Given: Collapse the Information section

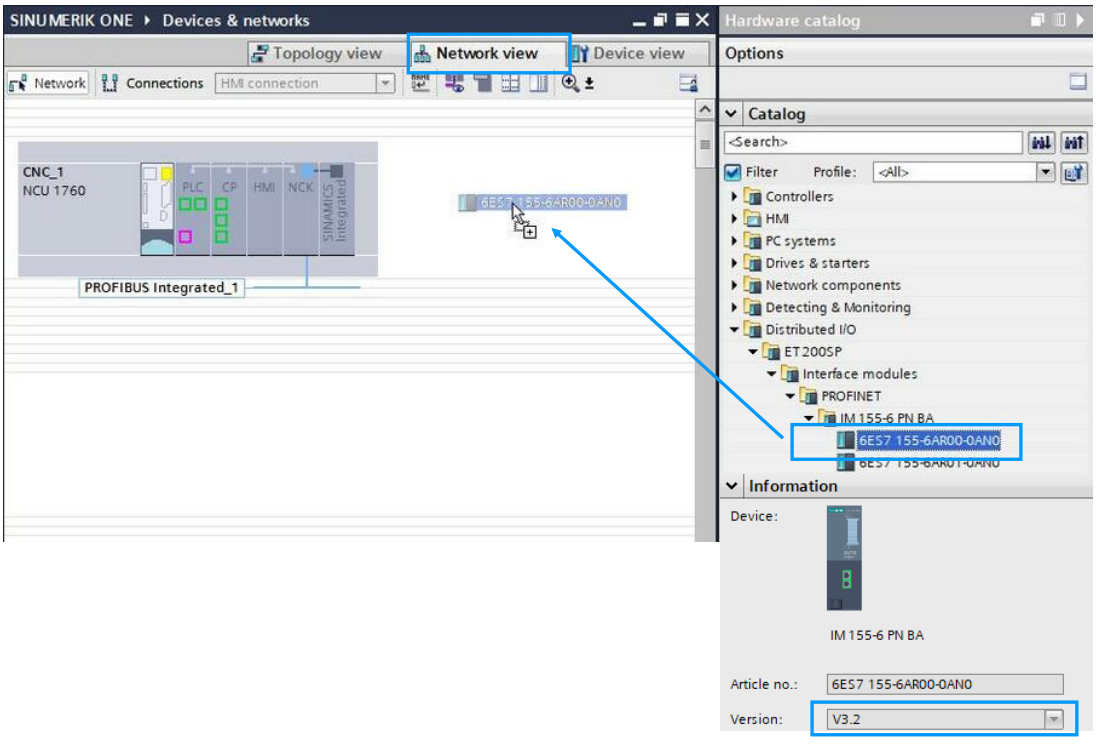Looking at the screenshot, I should point(733,486).
